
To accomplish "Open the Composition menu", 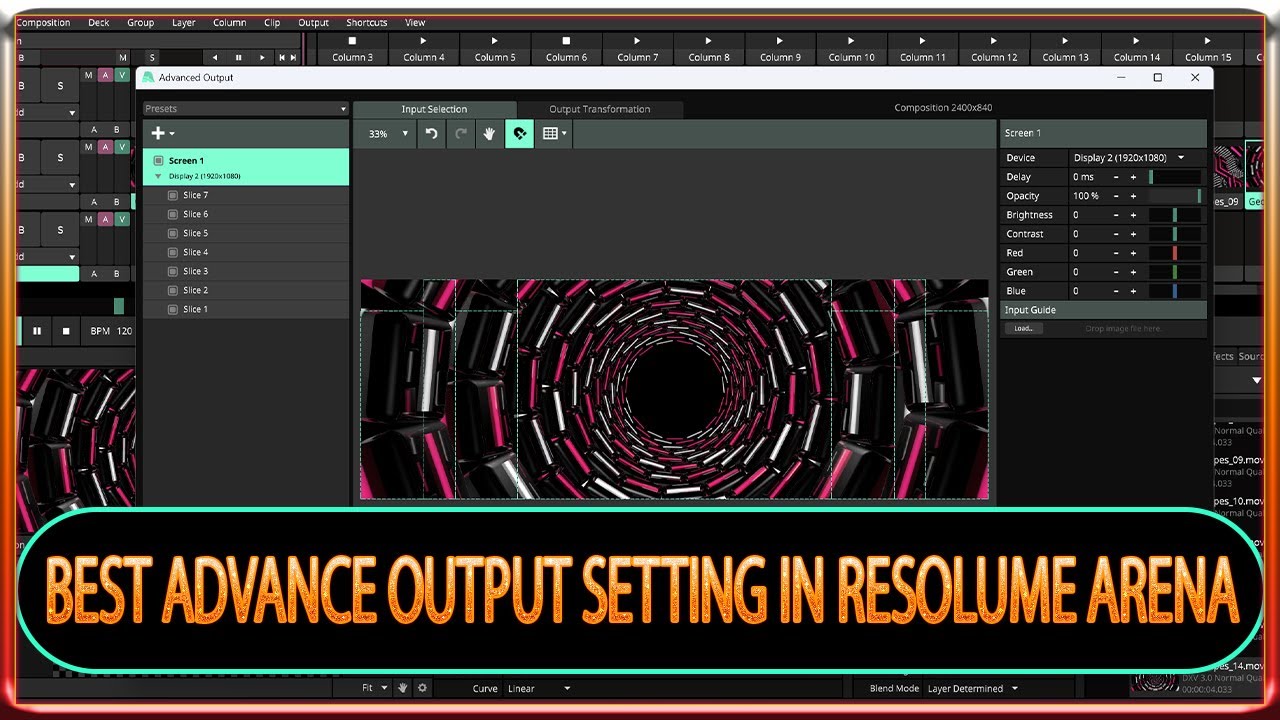I will pos(43,23).
